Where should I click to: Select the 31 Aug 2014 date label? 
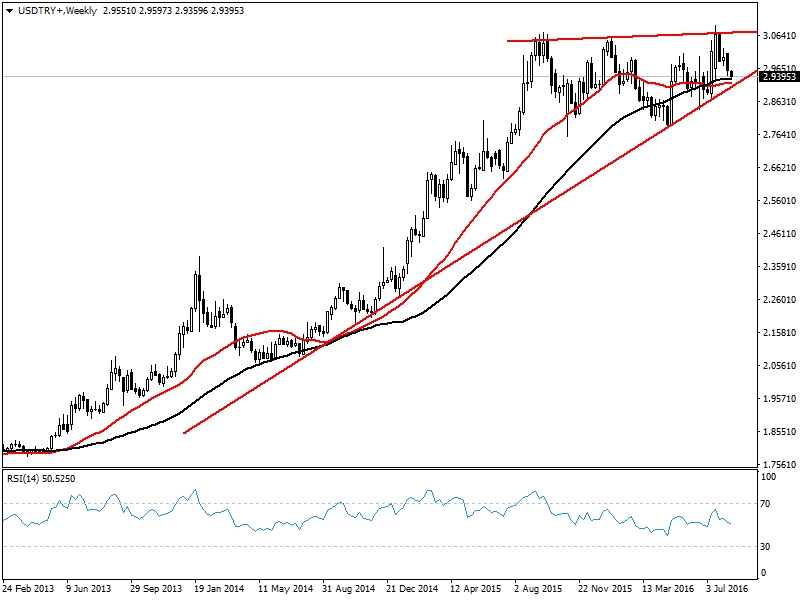349,588
